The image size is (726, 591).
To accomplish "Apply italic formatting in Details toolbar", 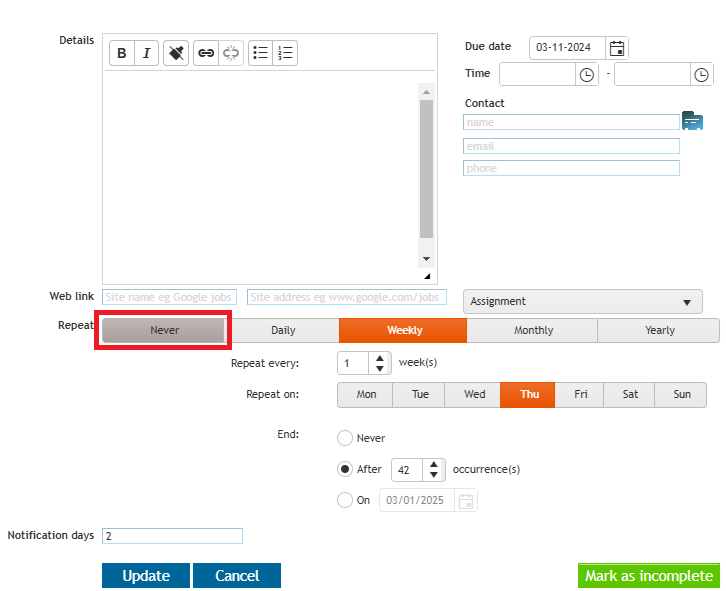I will click(146, 53).
